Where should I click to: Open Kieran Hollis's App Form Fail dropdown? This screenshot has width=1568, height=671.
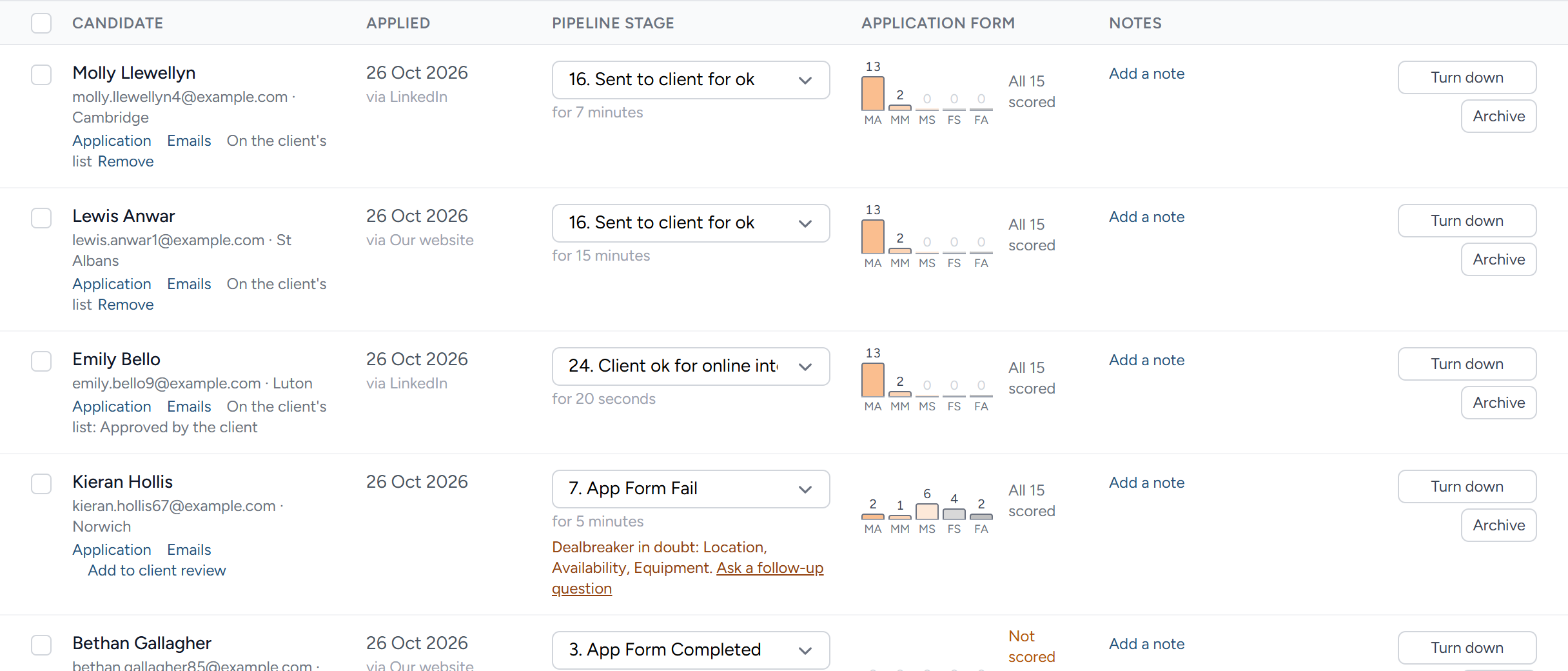pos(691,489)
